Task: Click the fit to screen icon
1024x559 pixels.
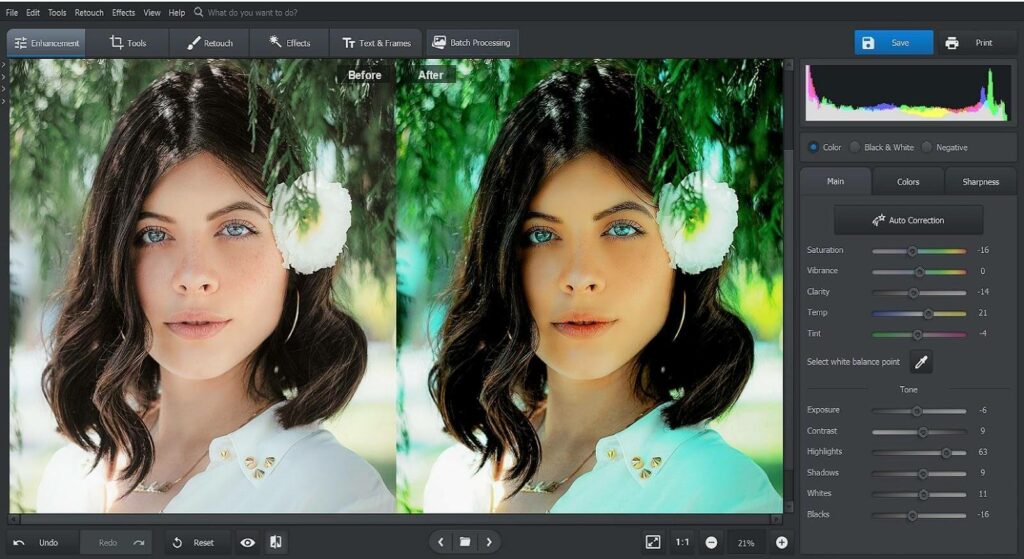Action: (652, 542)
